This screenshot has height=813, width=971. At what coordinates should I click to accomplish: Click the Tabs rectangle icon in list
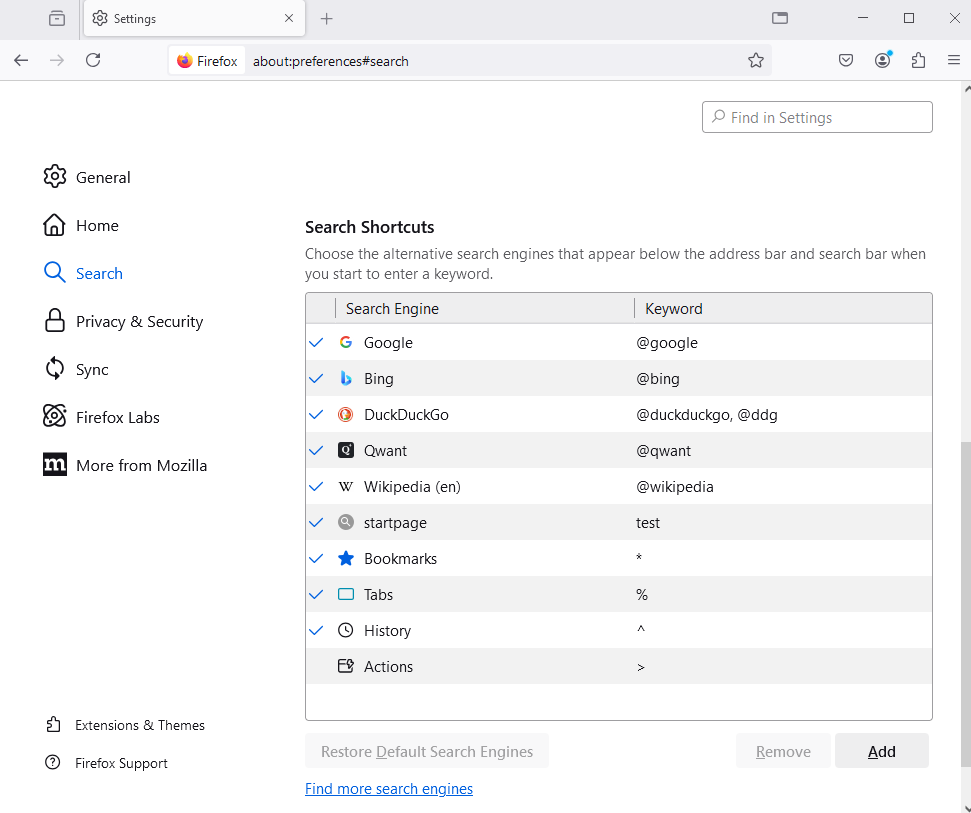tap(346, 594)
